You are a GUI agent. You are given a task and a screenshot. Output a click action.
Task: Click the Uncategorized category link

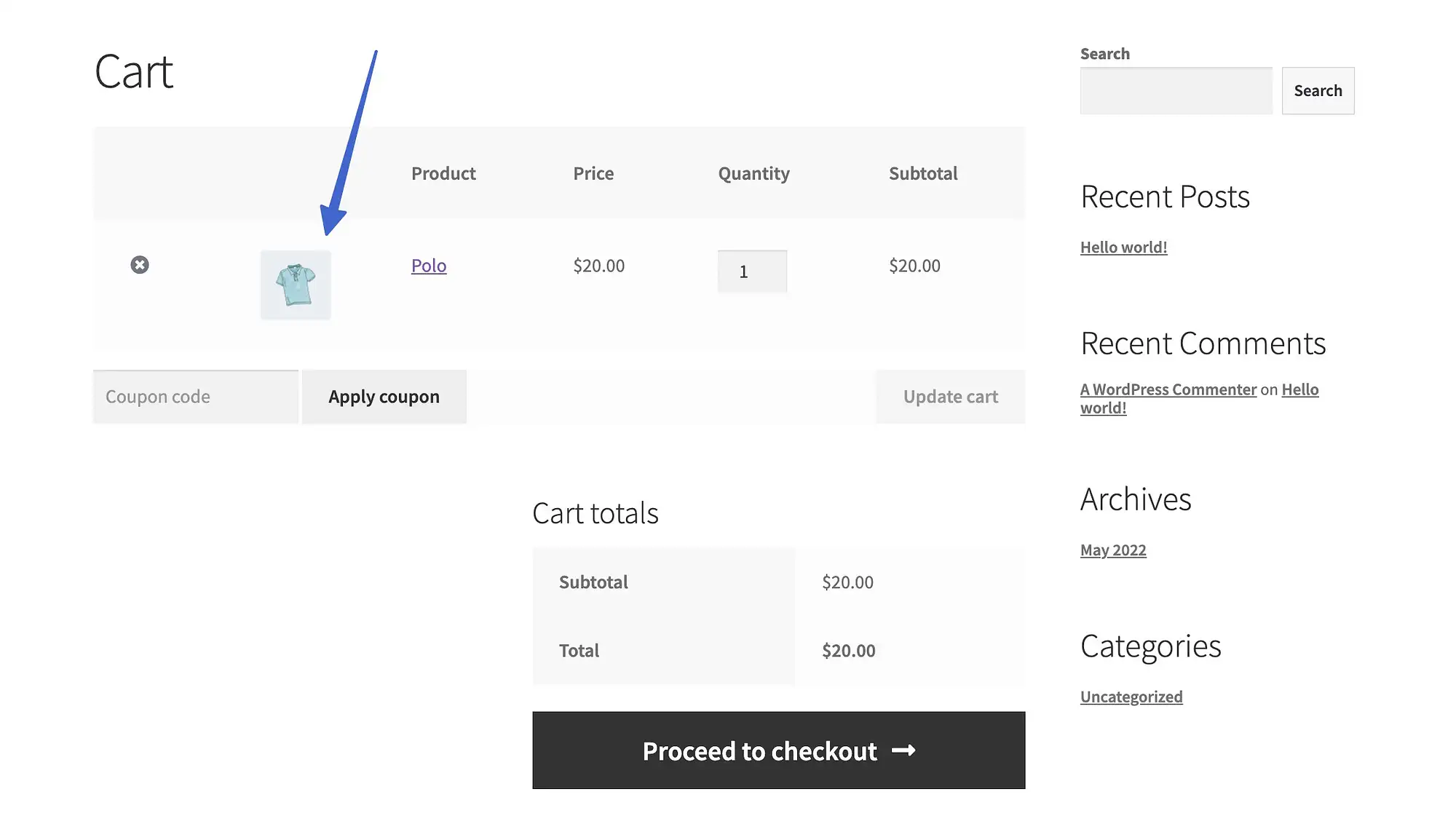tap(1131, 695)
